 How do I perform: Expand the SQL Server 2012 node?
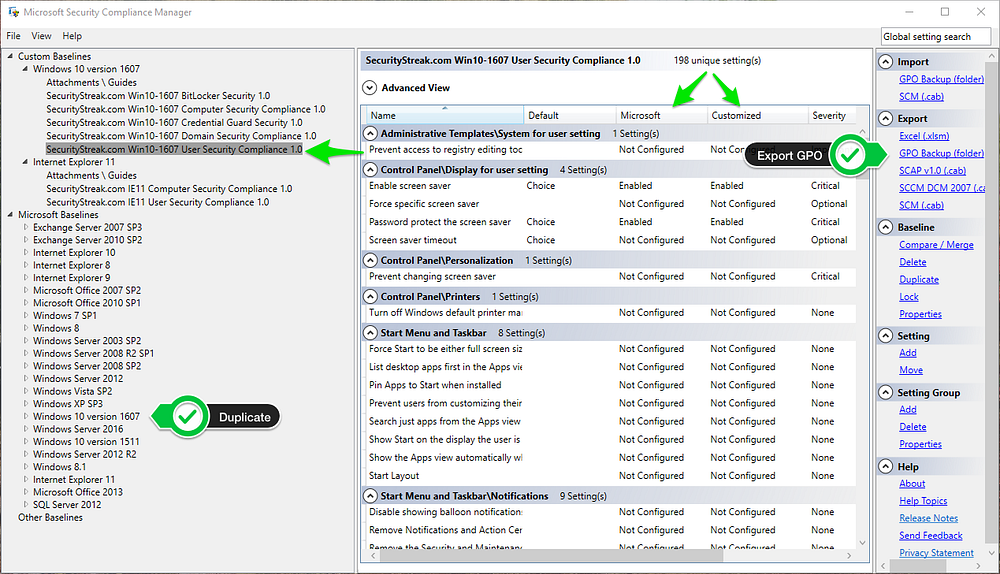click(26, 504)
